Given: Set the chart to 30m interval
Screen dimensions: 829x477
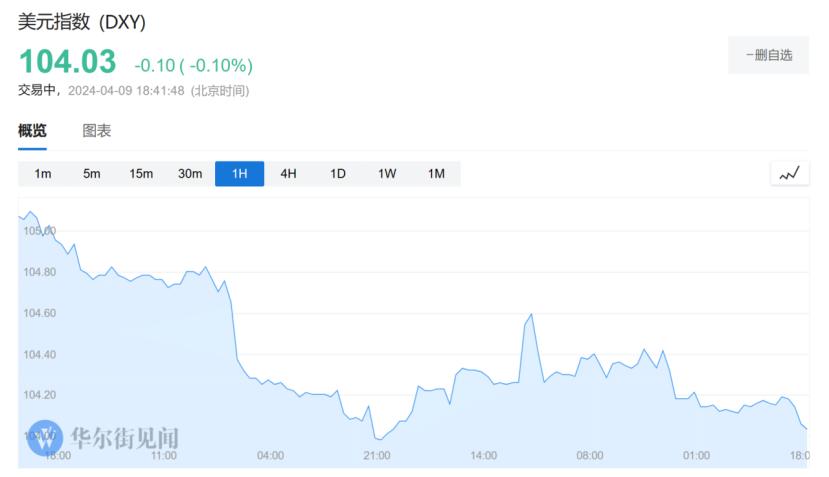Looking at the screenshot, I should click(x=190, y=174).
